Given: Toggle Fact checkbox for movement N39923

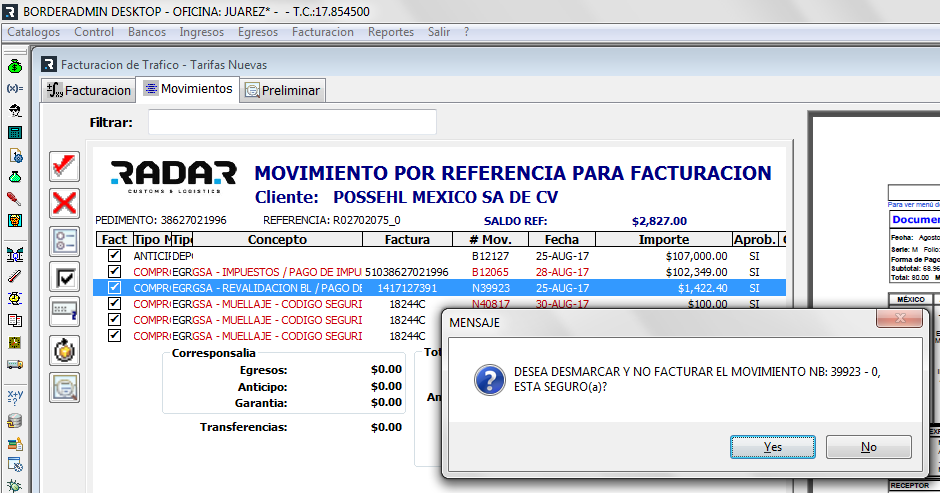Looking at the screenshot, I should (x=114, y=287).
